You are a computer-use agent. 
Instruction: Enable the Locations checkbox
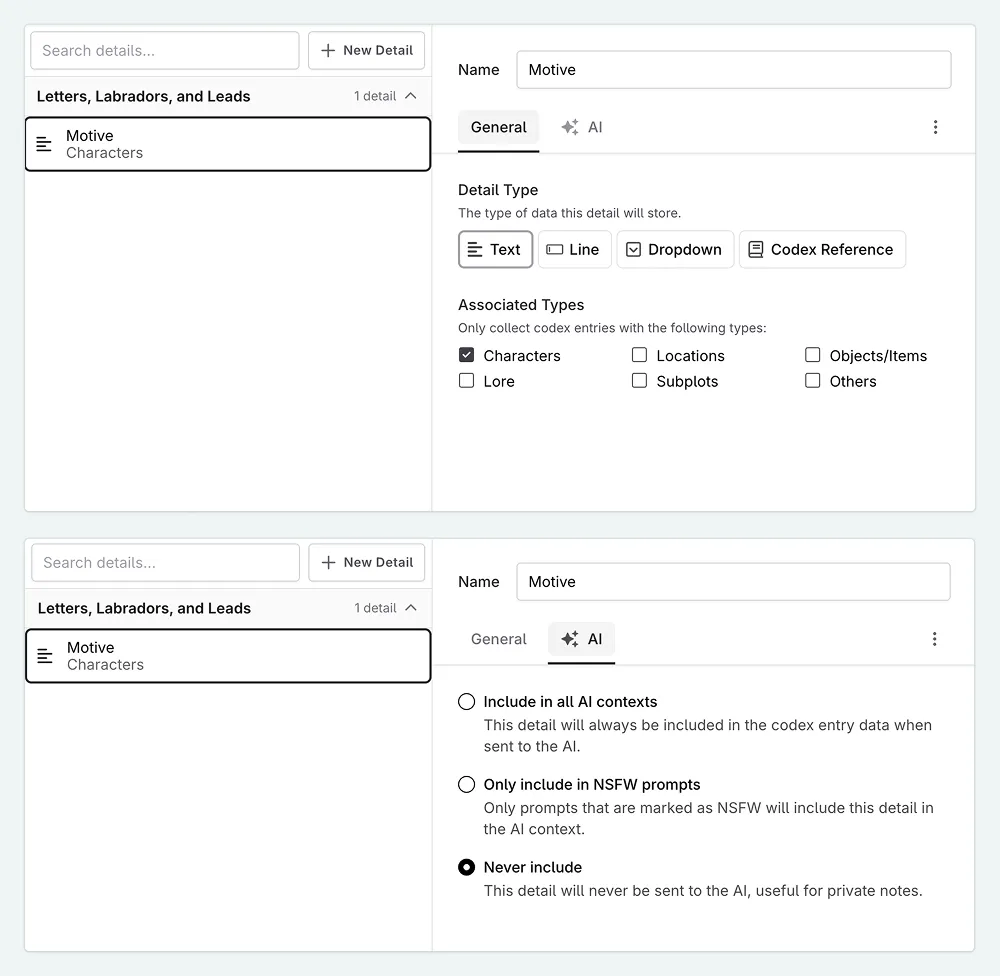[x=638, y=355]
